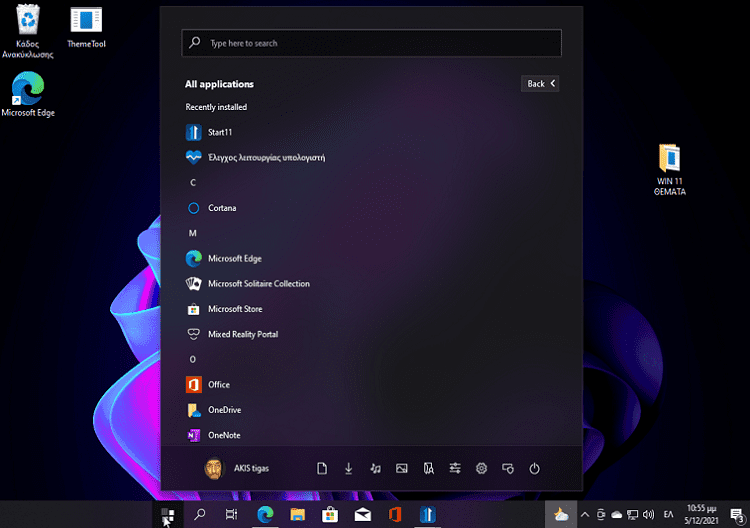Open network icon in system tray
Image resolution: width=750 pixels, height=528 pixels.
tap(632, 515)
